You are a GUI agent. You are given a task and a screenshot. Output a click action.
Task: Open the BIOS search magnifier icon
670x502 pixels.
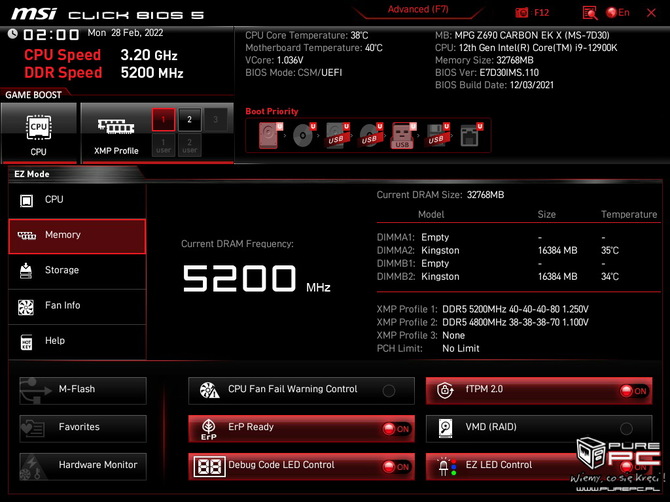[x=590, y=13]
